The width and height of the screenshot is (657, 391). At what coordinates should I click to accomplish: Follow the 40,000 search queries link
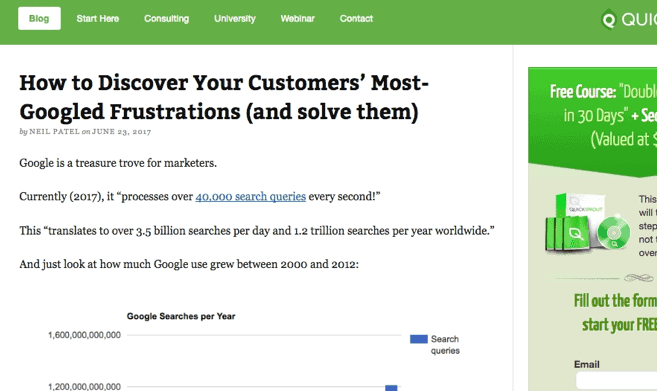(251, 197)
